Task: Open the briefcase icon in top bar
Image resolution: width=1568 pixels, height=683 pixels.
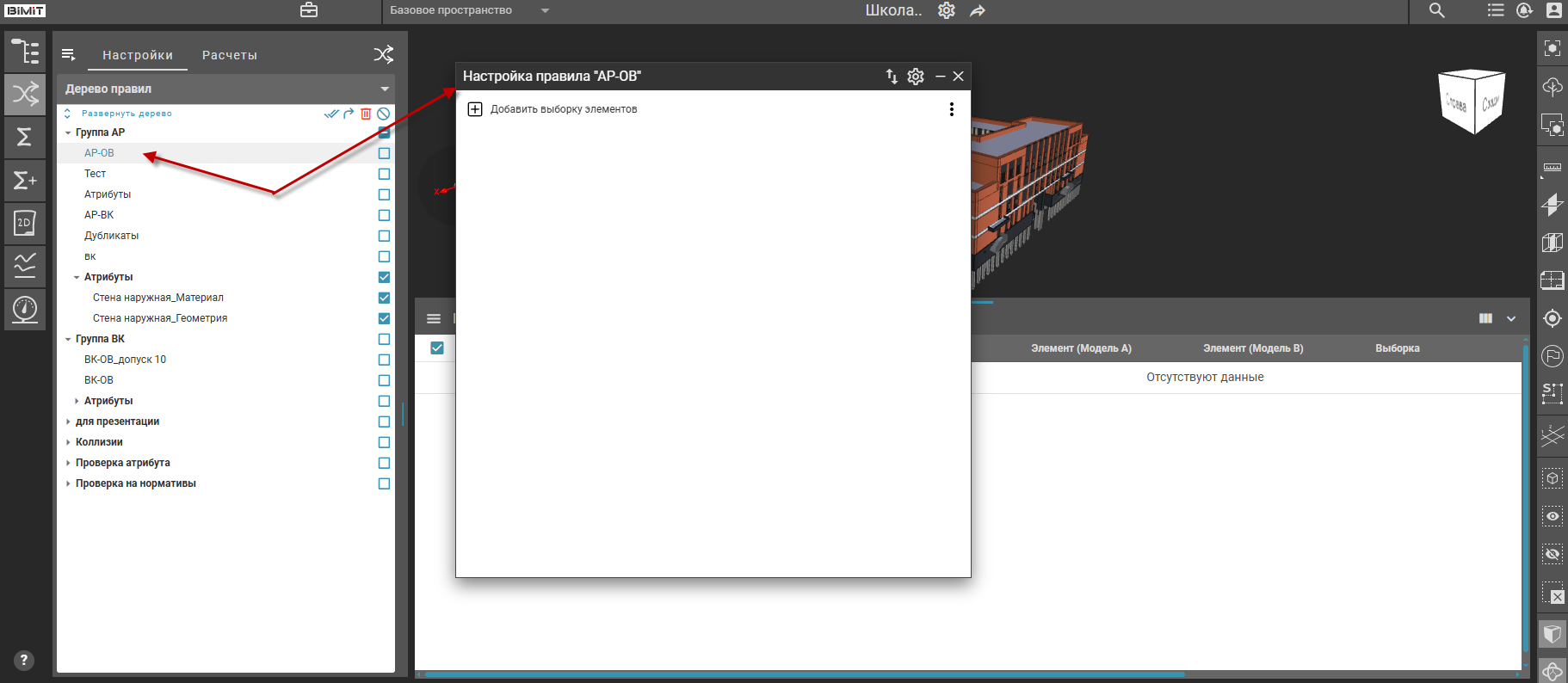Action: pos(309,10)
